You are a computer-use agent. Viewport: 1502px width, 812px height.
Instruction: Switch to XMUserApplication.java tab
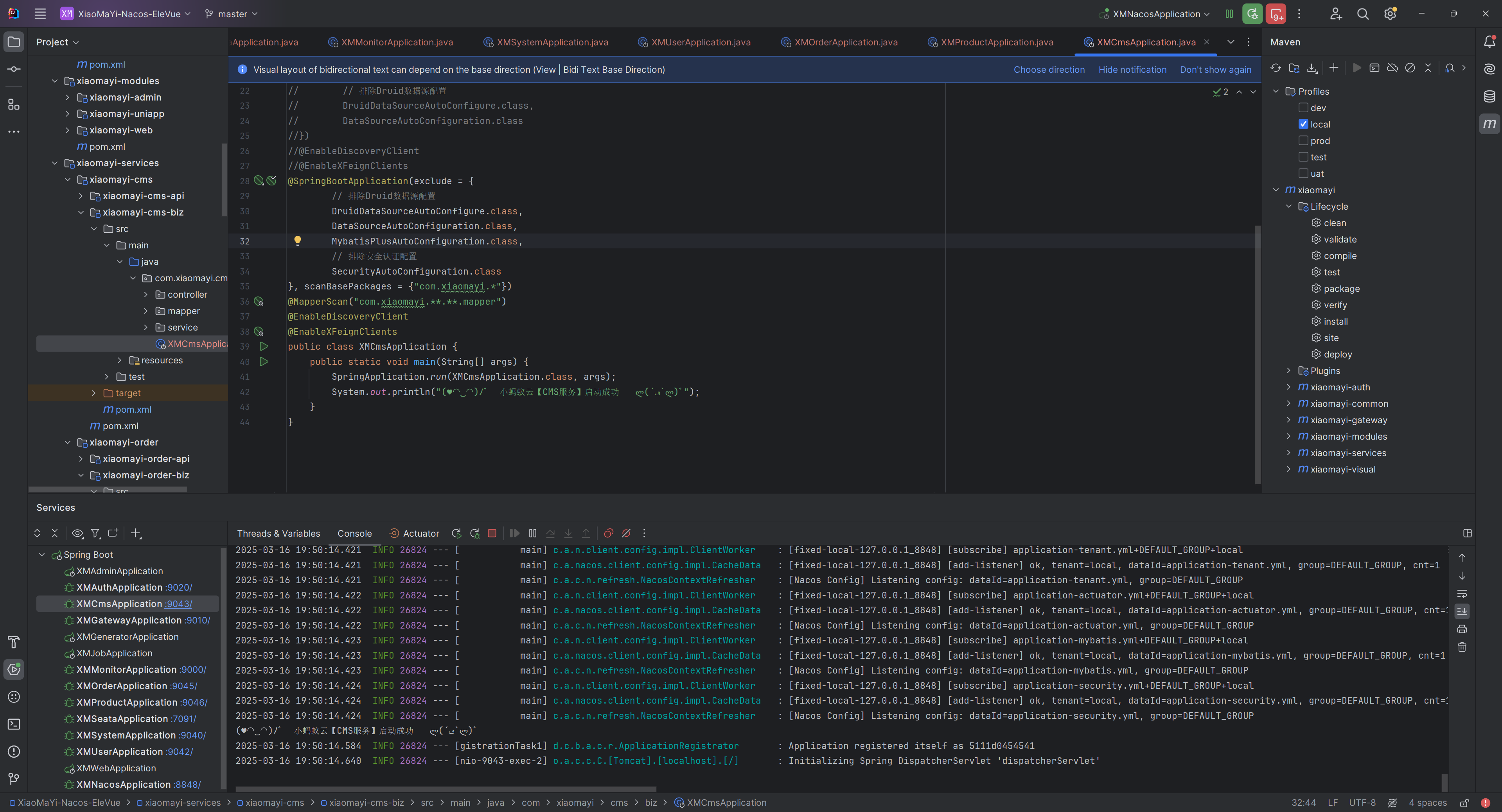(694, 42)
